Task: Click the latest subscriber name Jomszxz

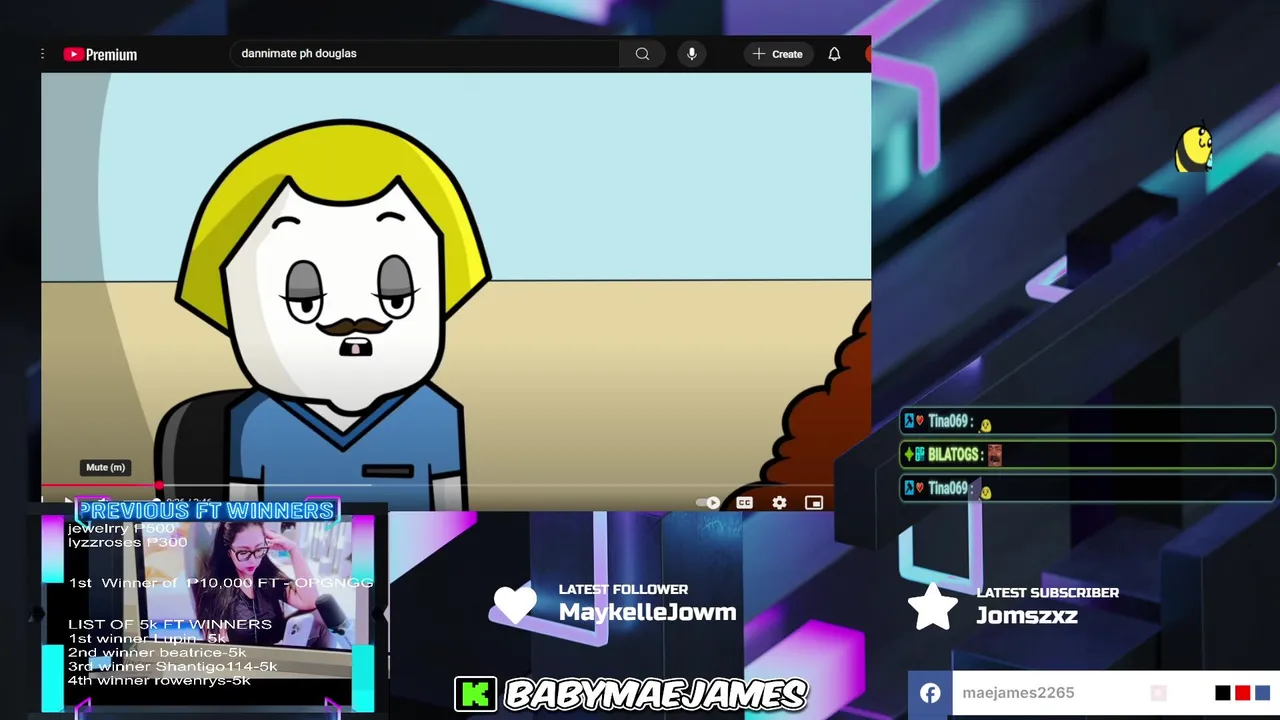Action: click(1027, 615)
